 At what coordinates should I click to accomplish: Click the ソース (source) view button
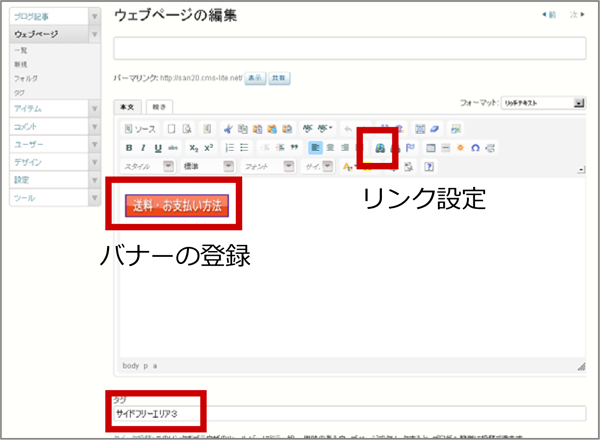pos(141,129)
